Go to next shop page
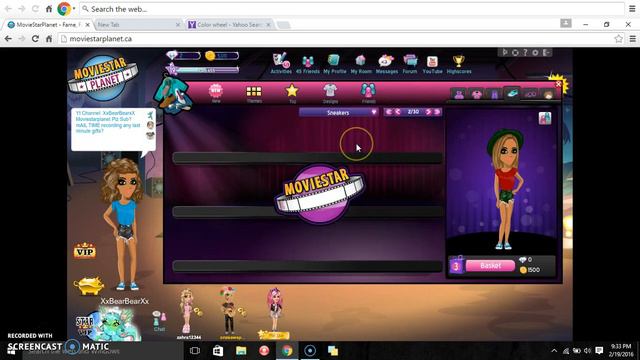 pos(429,112)
